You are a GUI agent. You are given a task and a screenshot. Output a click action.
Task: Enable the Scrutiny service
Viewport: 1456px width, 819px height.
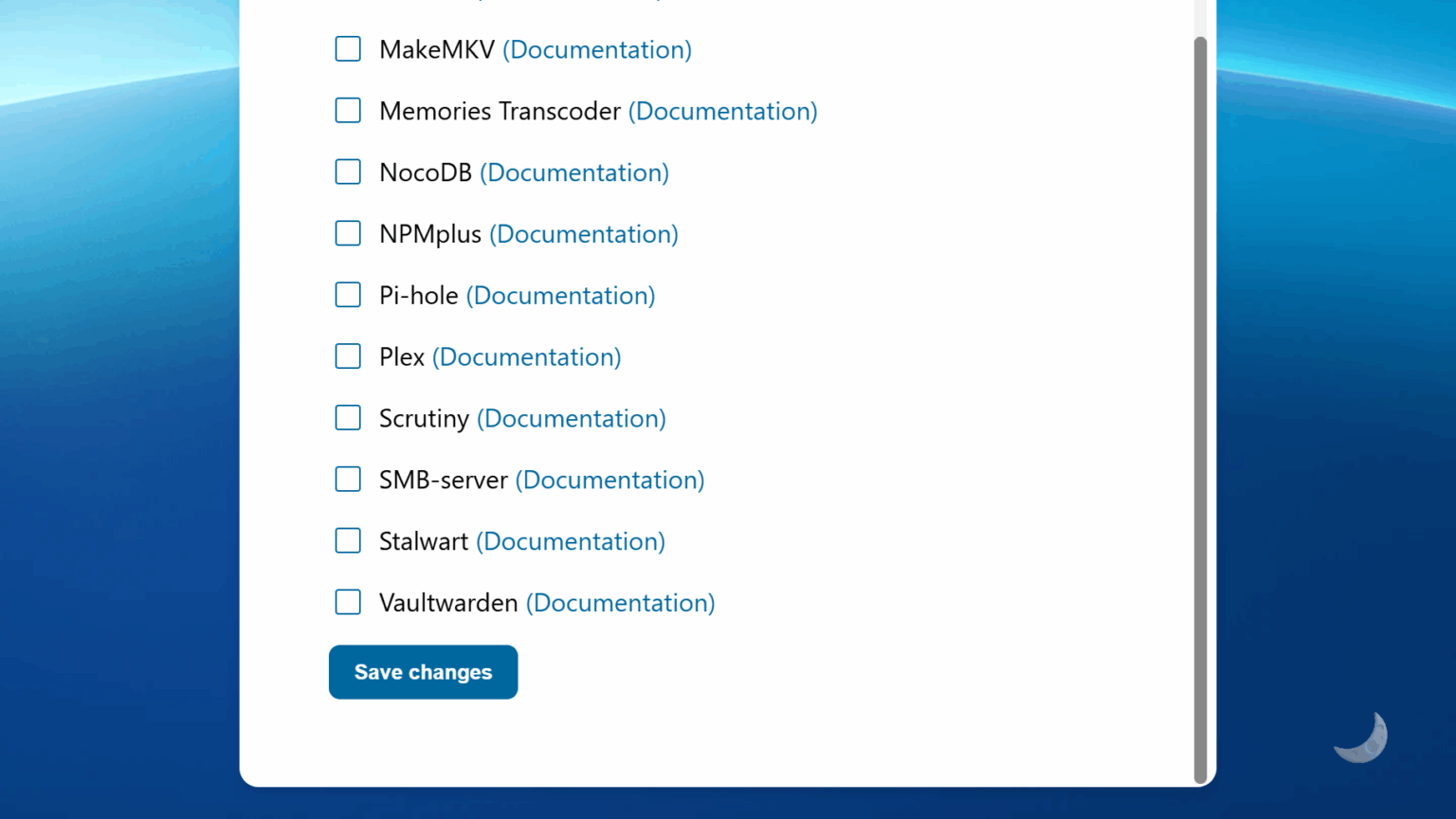point(348,417)
